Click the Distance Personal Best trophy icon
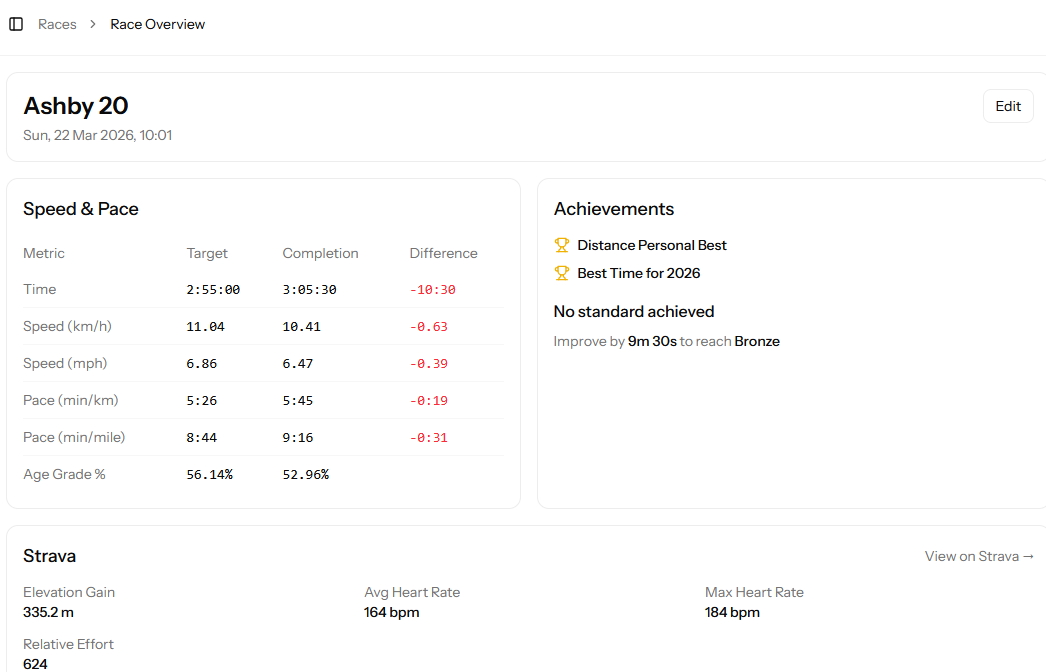Image resolution: width=1046 pixels, height=672 pixels. (562, 245)
